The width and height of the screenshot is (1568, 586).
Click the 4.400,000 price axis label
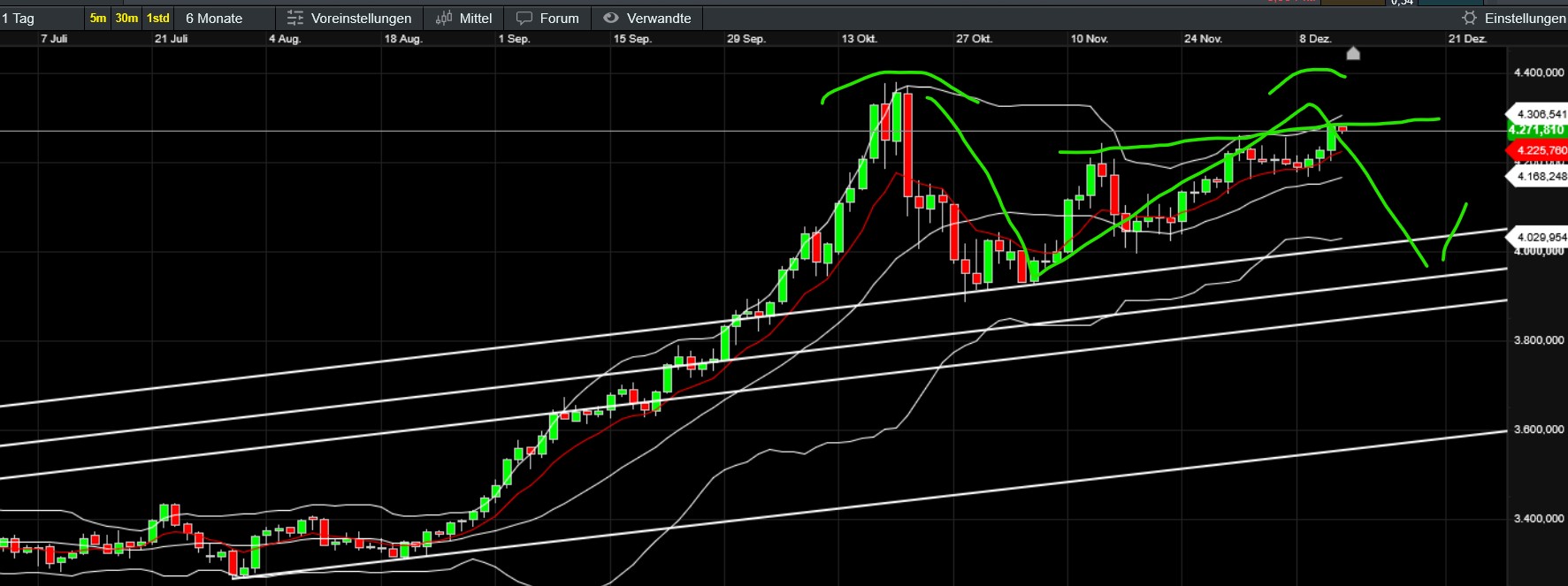coord(1539,72)
